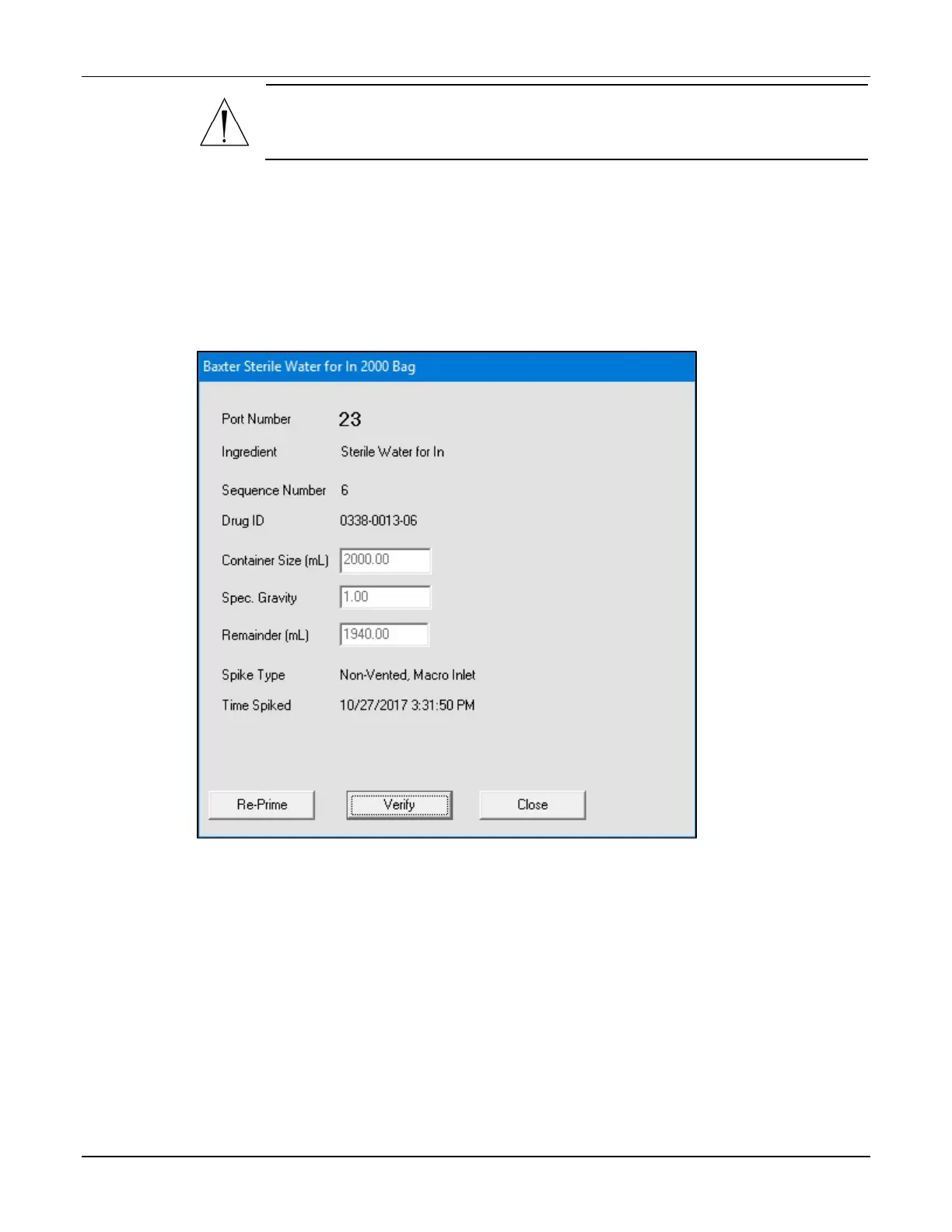Click the Spike Type value Non-Vented, Macro Inlet
This screenshot has width=952, height=1232.
[408, 675]
